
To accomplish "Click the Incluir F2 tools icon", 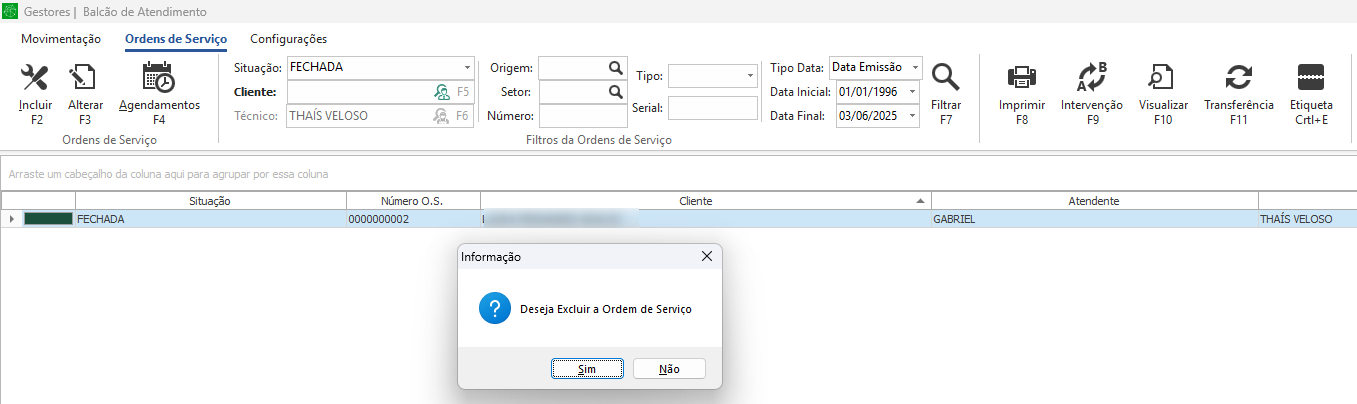I will coord(35,78).
